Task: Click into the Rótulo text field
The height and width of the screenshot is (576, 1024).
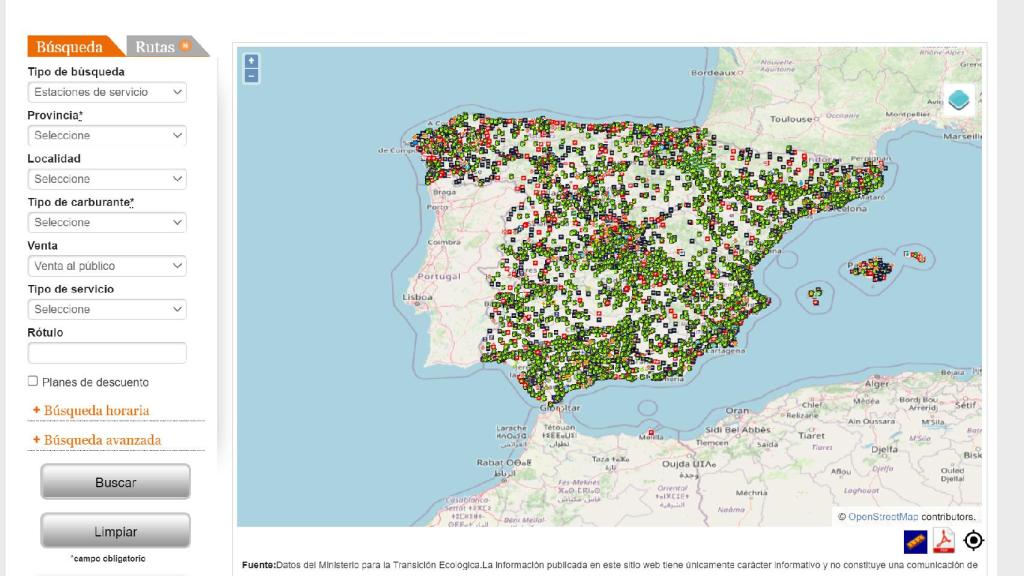Action: [107, 353]
